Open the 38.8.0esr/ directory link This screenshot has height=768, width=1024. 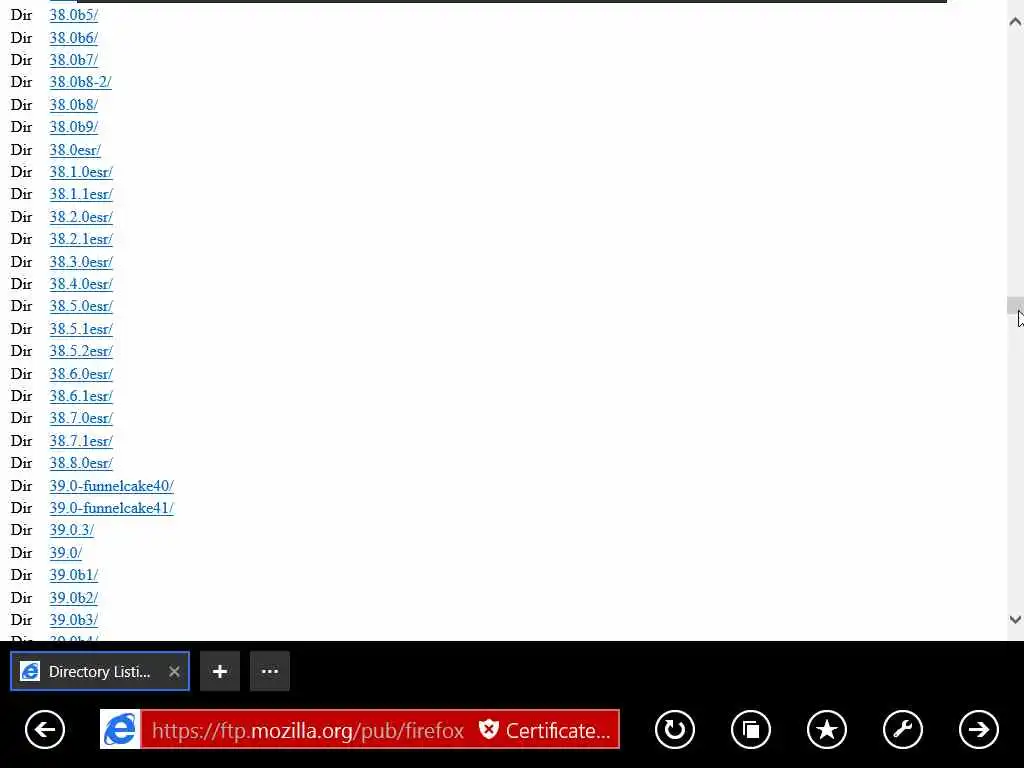81,463
